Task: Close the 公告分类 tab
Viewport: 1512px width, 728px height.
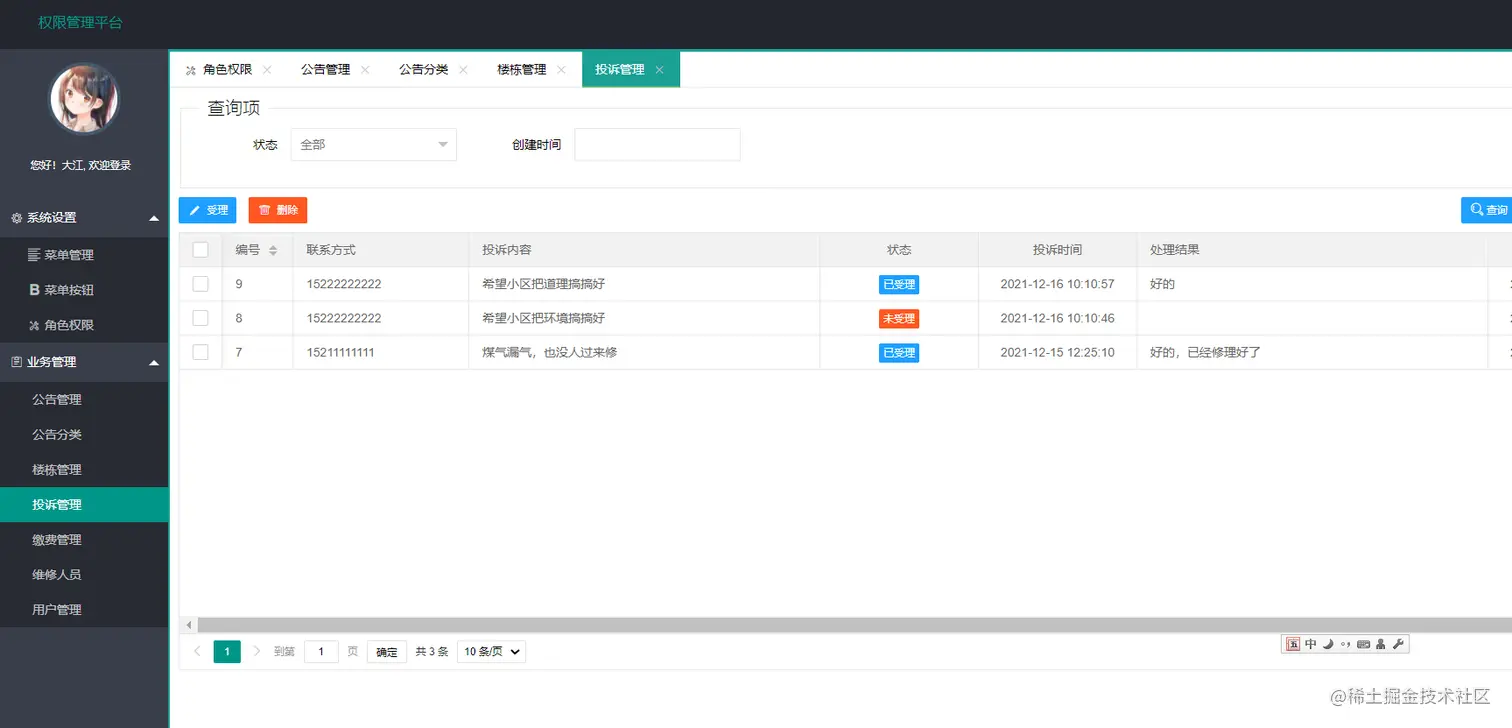Action: pyautogui.click(x=463, y=70)
